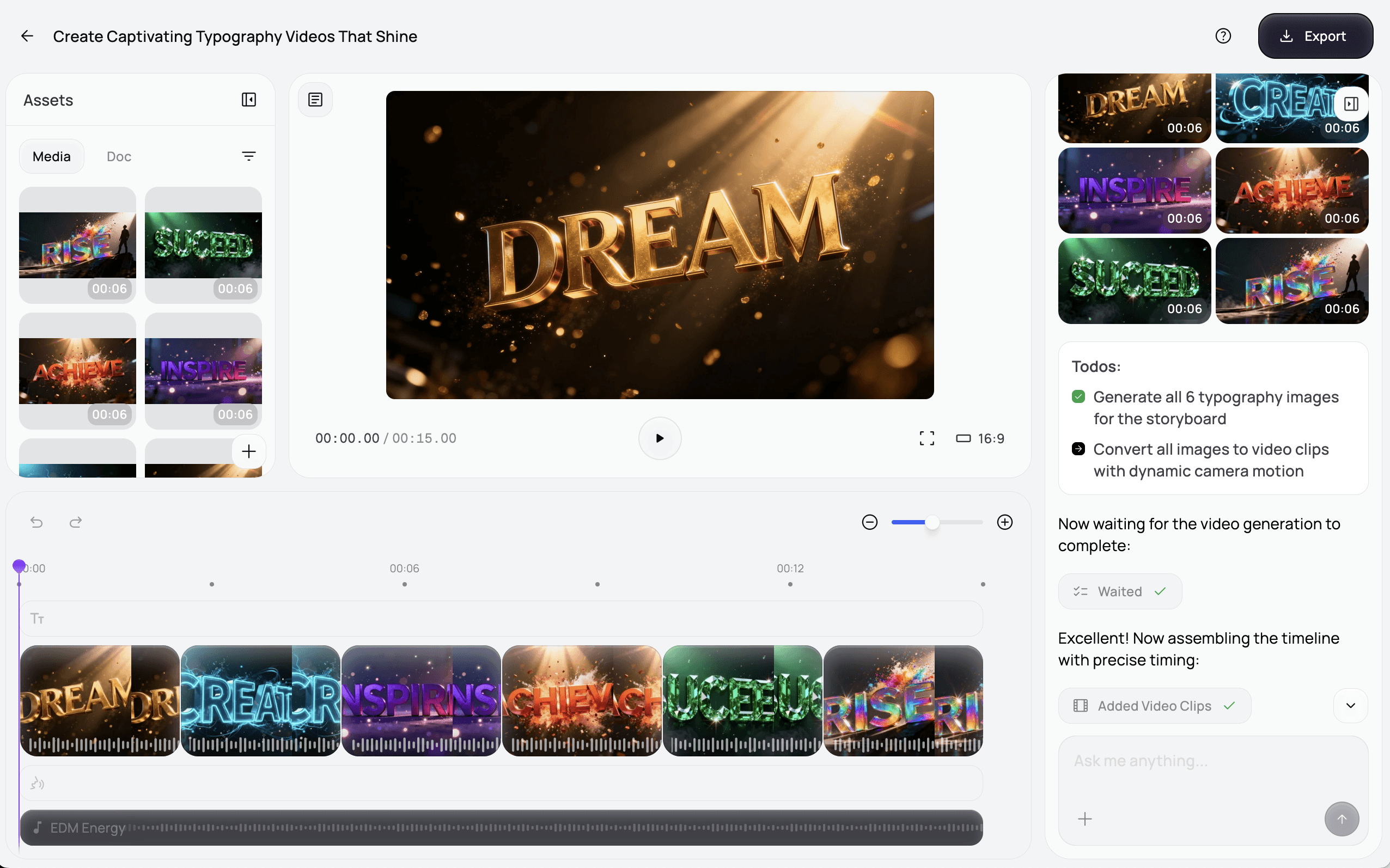Click the checked Generate typography images todo

coord(1078,396)
